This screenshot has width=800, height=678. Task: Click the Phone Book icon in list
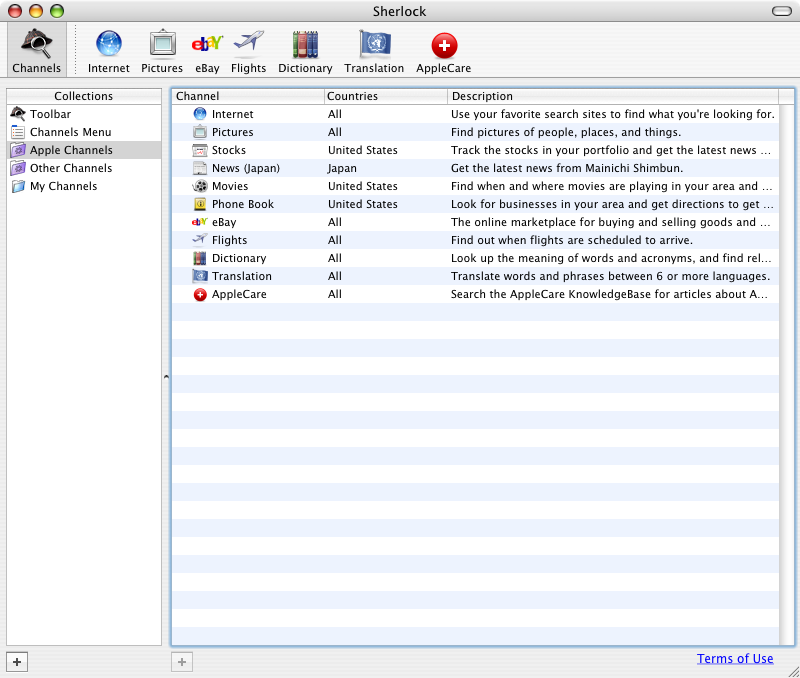[200, 204]
